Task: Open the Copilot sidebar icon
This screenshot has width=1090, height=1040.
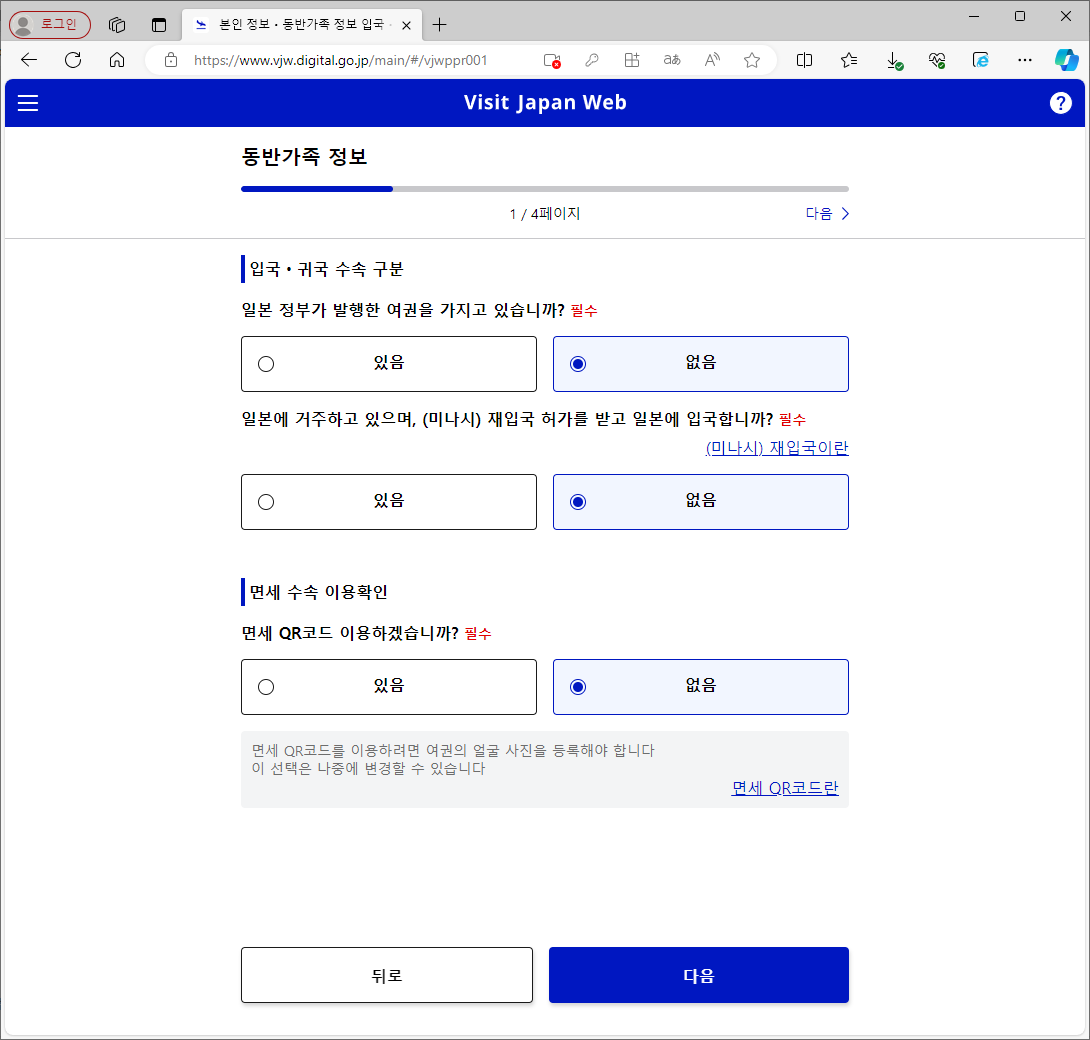Action: (x=1066, y=60)
